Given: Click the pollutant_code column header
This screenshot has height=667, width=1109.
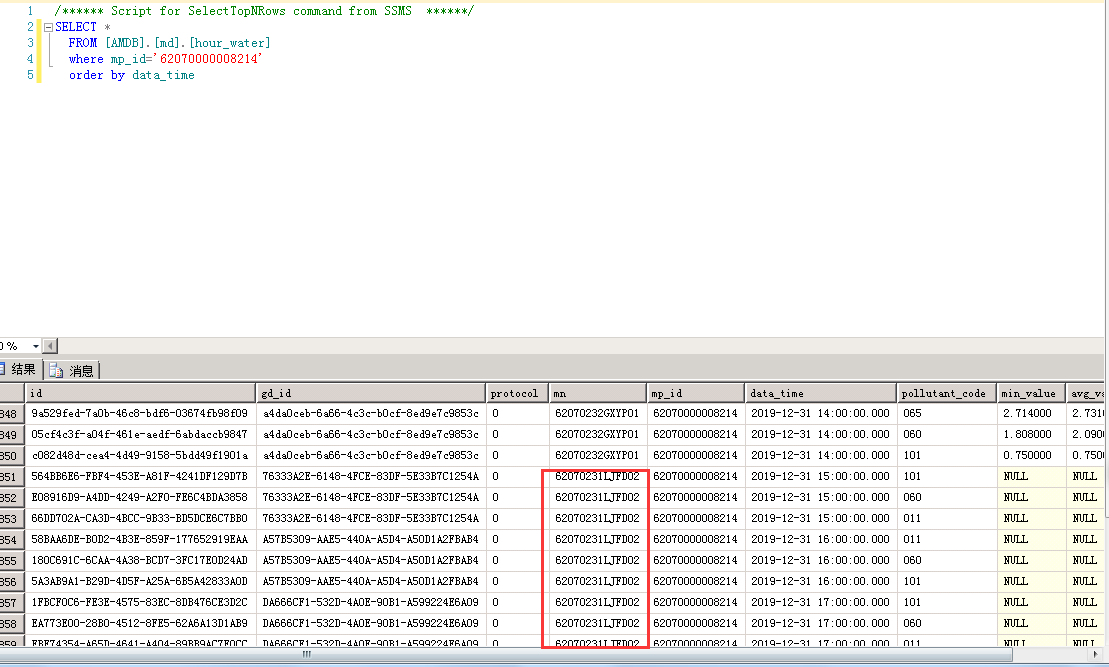Looking at the screenshot, I should tap(946, 393).
